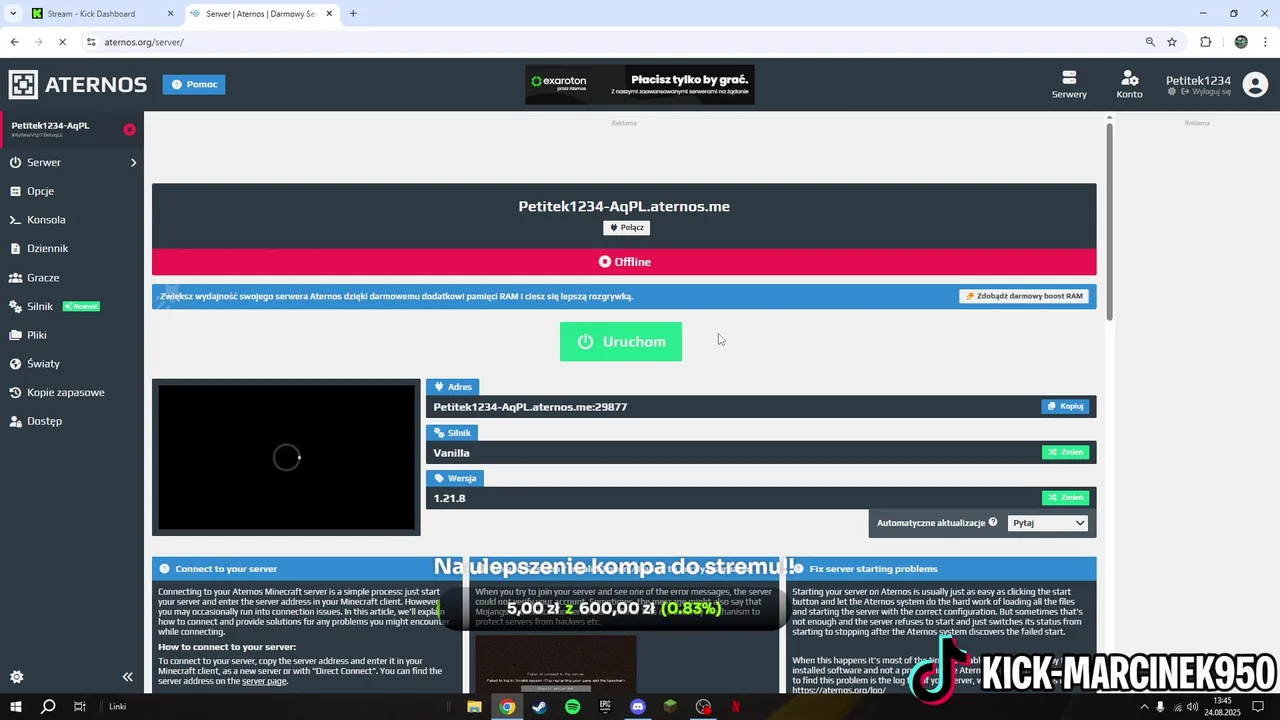The height and width of the screenshot is (720, 1280).
Task: Open Steam from the taskbar
Action: click(539, 706)
